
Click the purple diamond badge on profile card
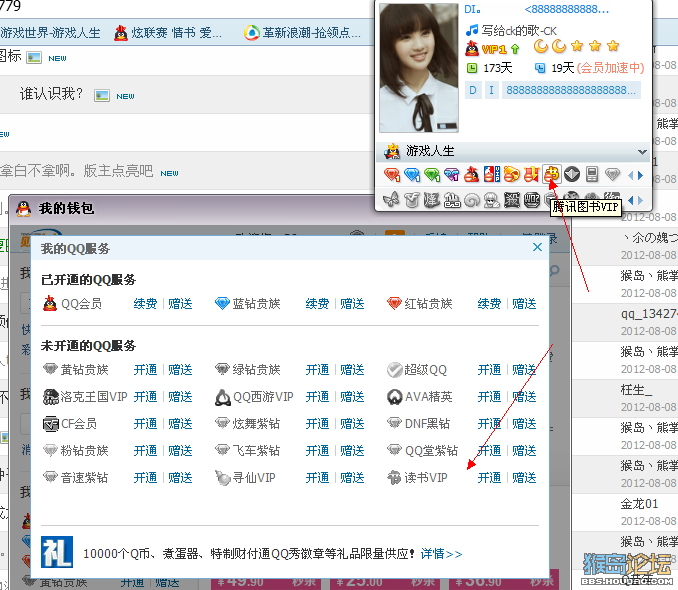pyautogui.click(x=451, y=175)
